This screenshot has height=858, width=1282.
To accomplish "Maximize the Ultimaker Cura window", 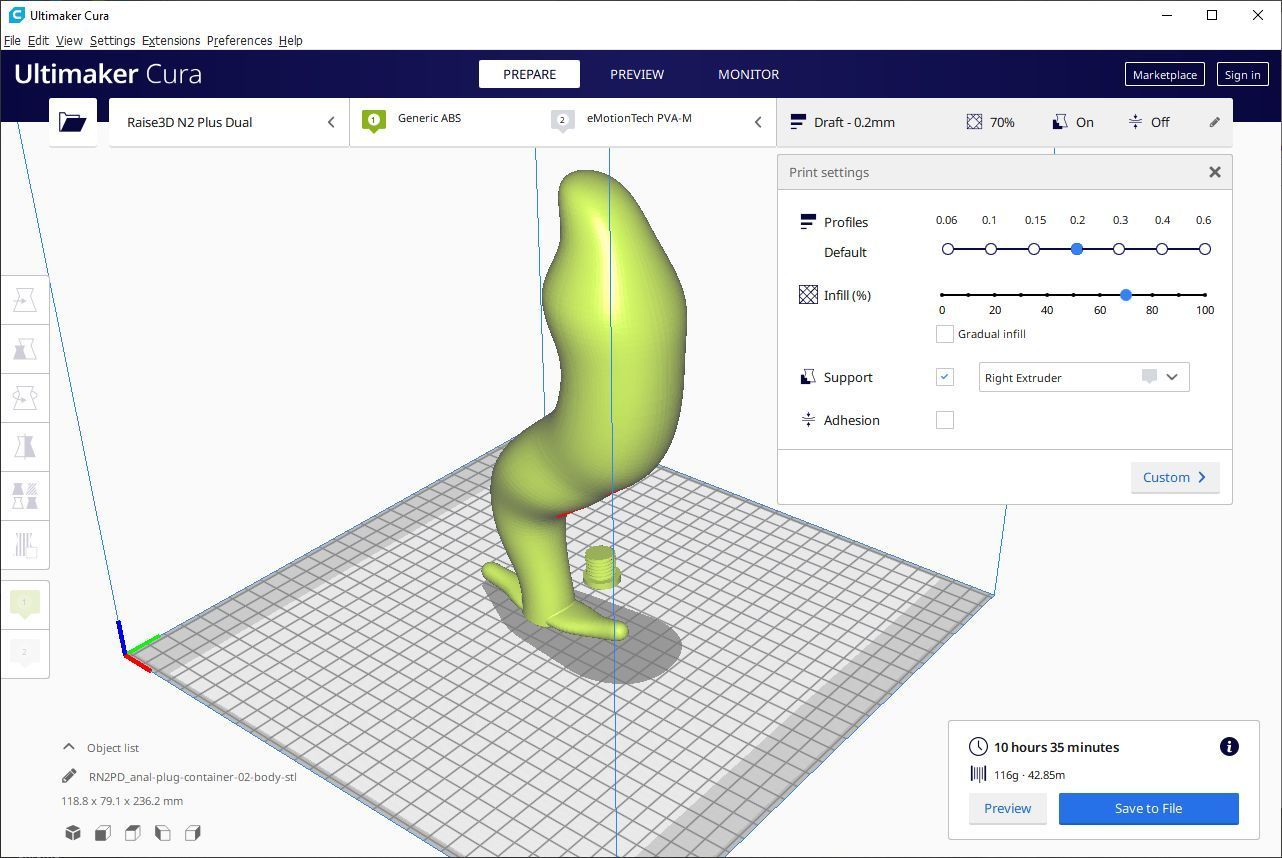I will click(1212, 15).
